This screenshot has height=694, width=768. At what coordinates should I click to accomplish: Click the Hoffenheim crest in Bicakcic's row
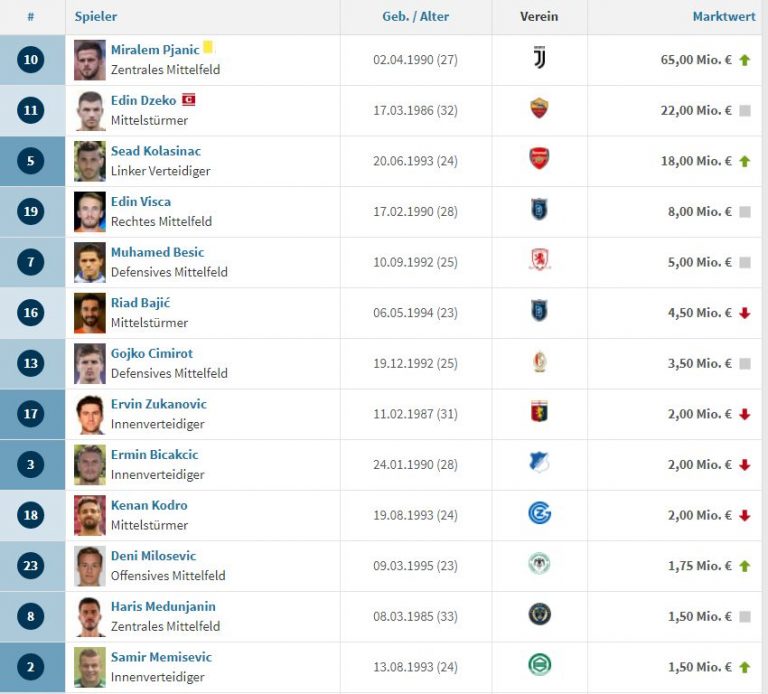pyautogui.click(x=539, y=464)
